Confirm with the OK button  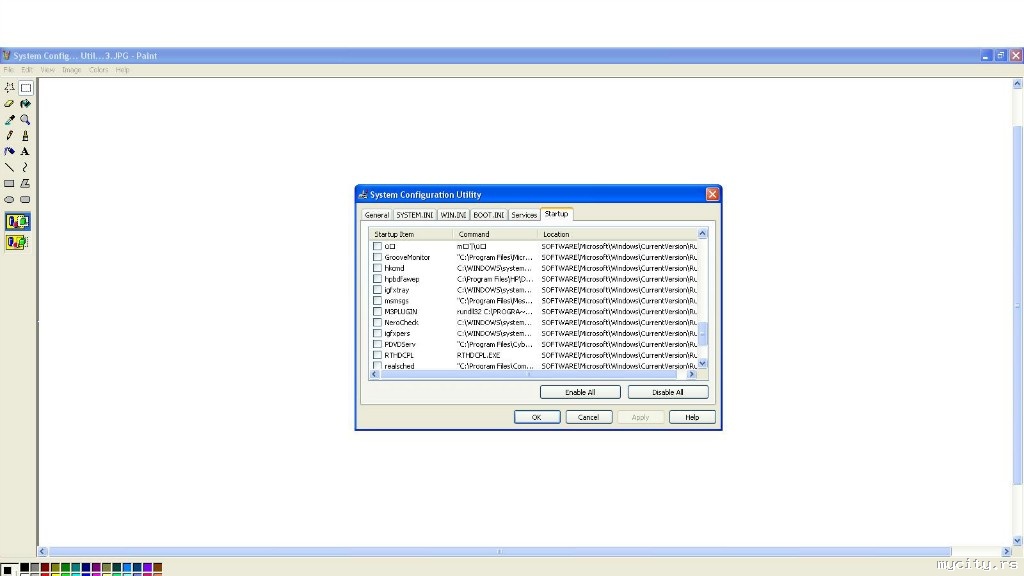(x=537, y=417)
